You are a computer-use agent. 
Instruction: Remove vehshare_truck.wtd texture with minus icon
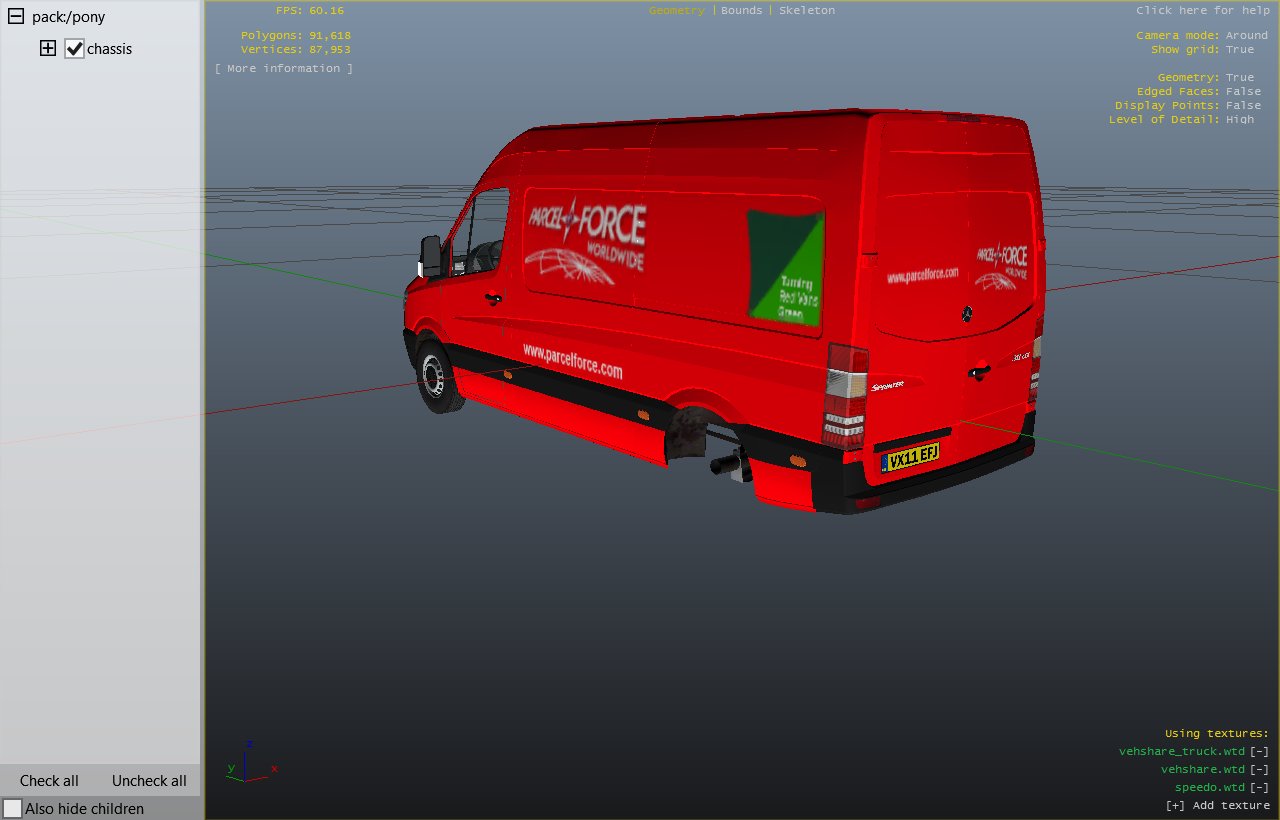pyautogui.click(x=1259, y=751)
